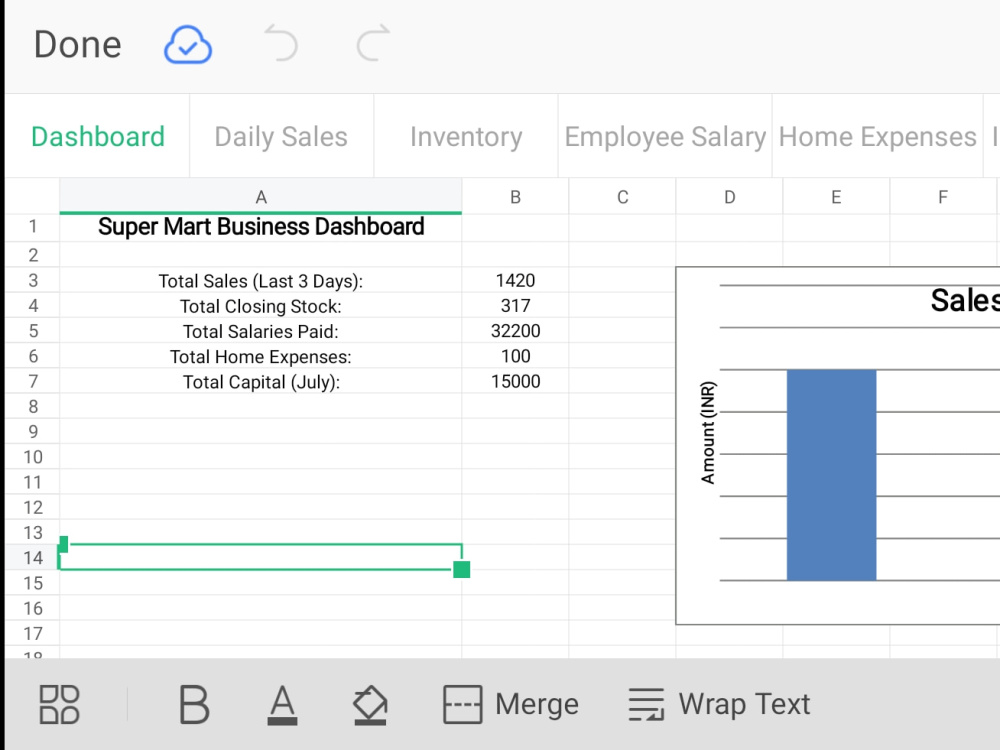Tap the Done button

[x=77, y=45]
